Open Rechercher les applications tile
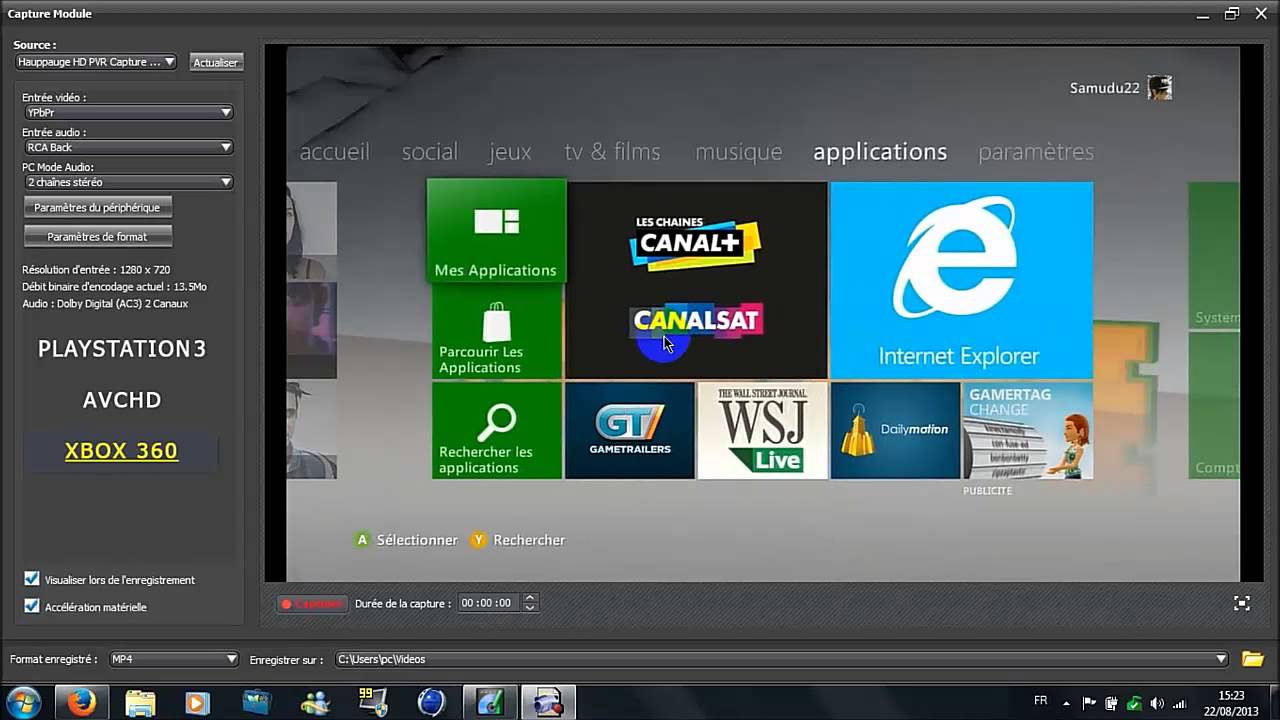Screen dimensions: 1280x720 [x=497, y=431]
